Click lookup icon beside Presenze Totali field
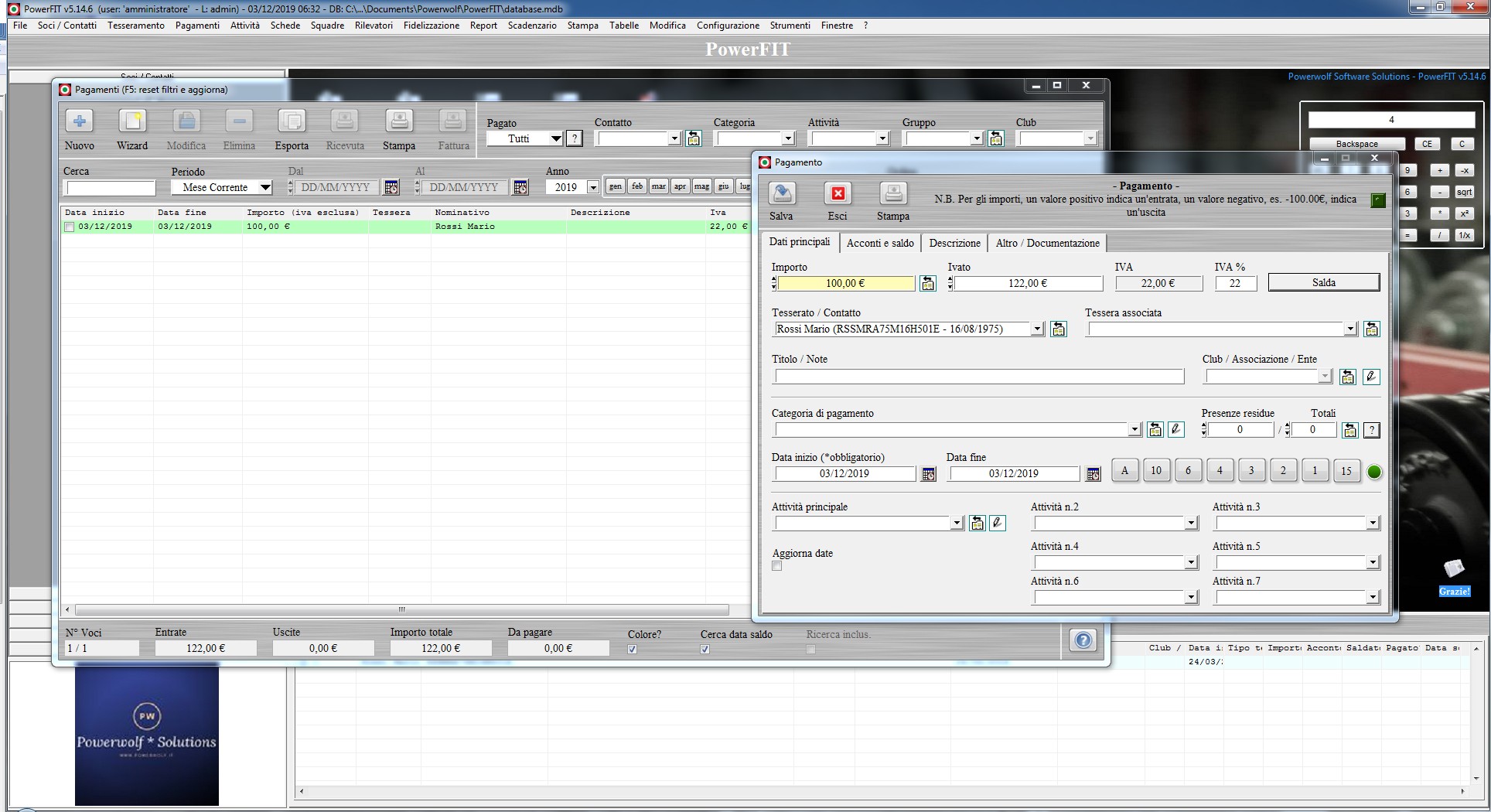This screenshot has height=812, width=1491. click(1350, 431)
